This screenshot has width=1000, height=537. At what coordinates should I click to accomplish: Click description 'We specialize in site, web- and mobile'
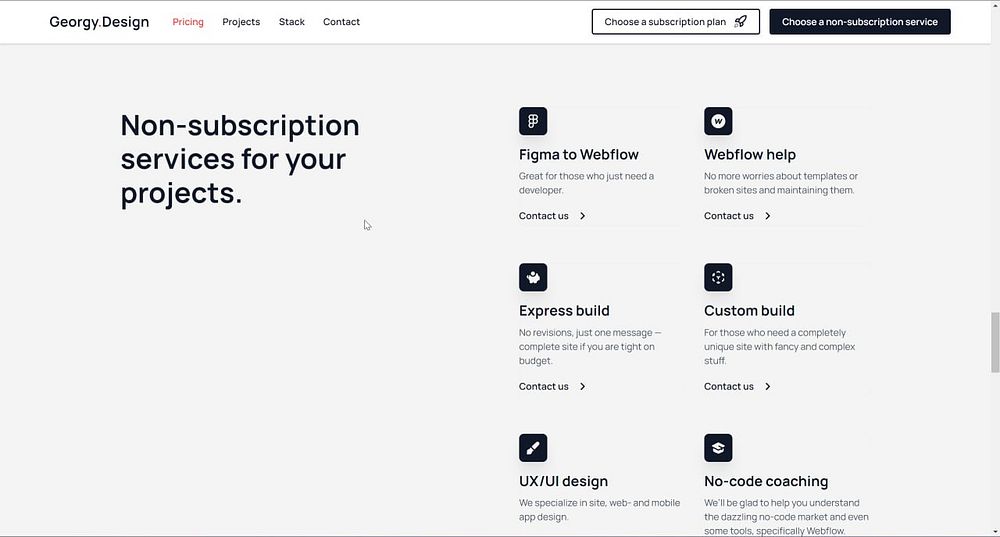(599, 510)
